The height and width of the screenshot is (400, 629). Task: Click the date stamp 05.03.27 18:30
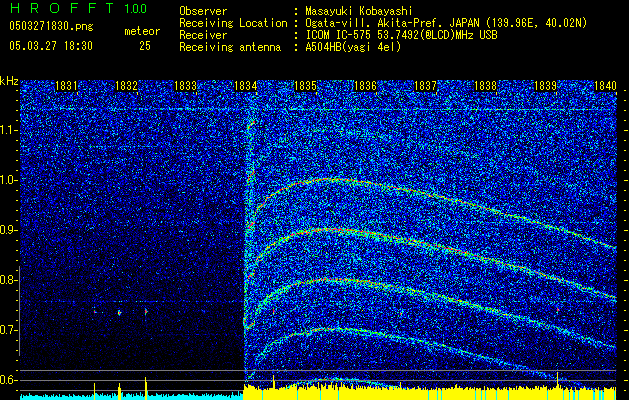tap(51, 46)
